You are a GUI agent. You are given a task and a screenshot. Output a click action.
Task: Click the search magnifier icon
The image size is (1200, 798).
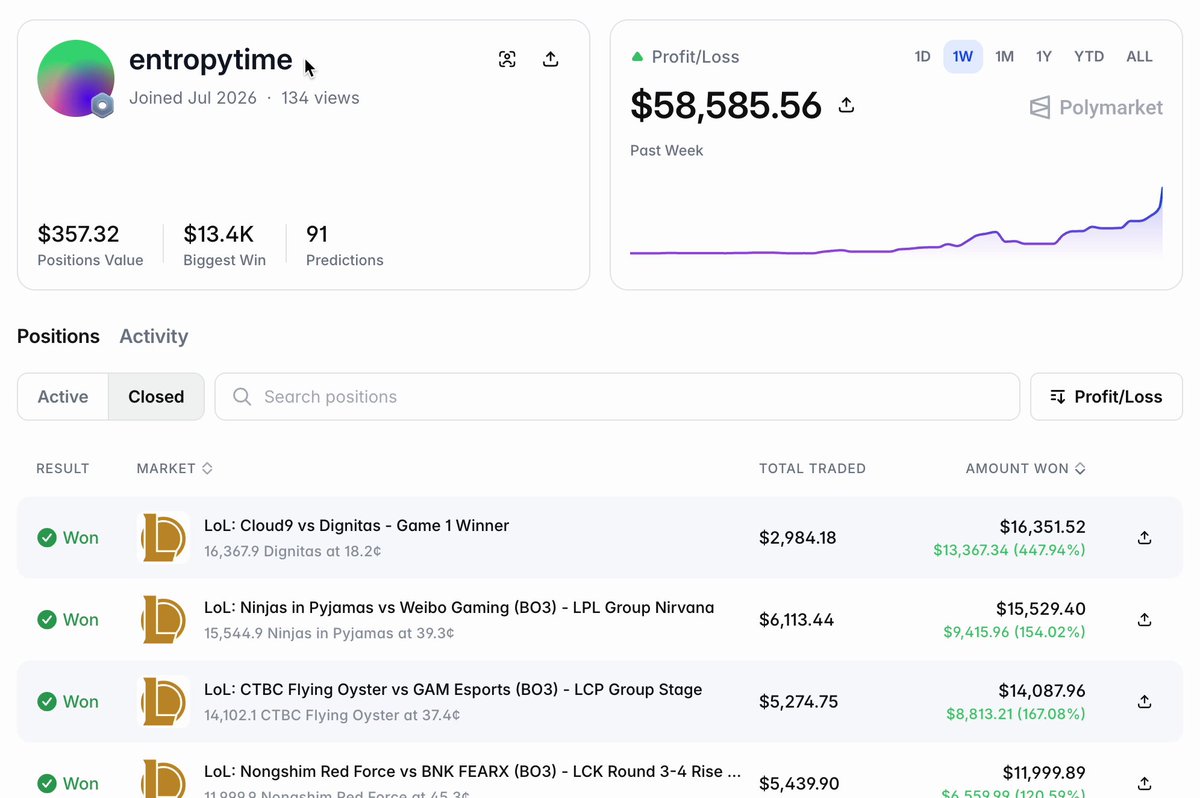click(241, 397)
